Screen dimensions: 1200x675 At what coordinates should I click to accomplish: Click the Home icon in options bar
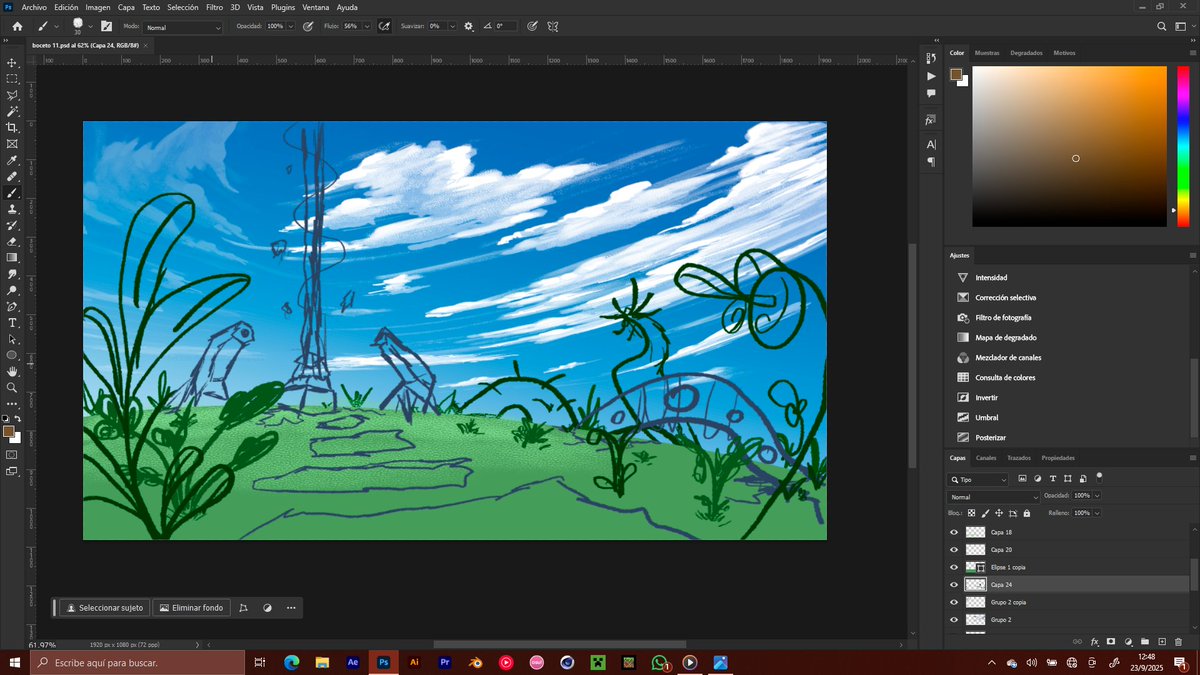[x=17, y=26]
